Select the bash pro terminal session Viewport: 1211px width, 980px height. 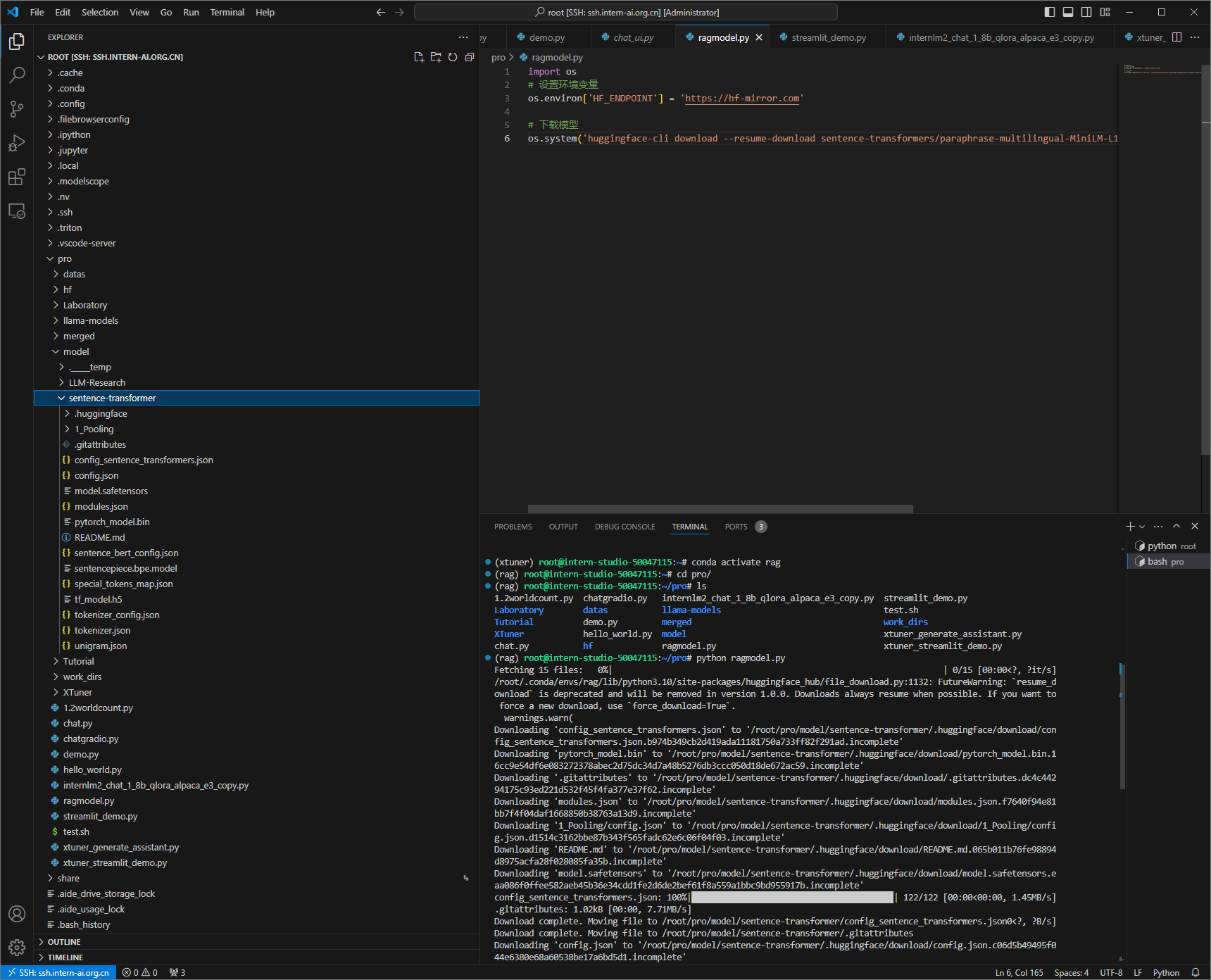1168,562
